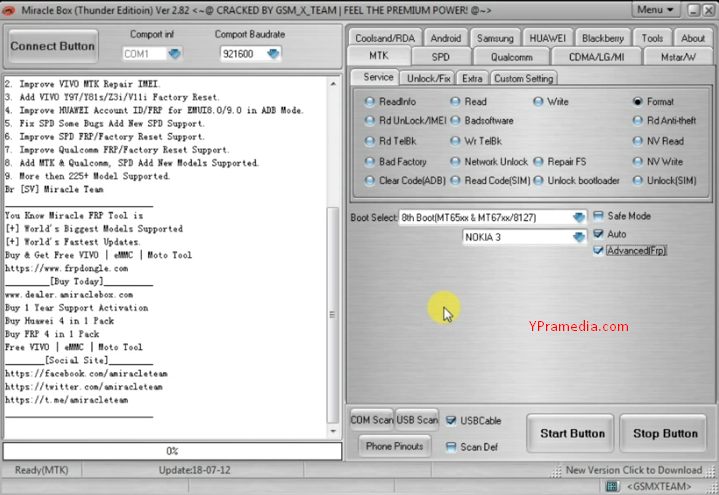Select the MTK tab
This screenshot has height=495, width=719.
(379, 56)
